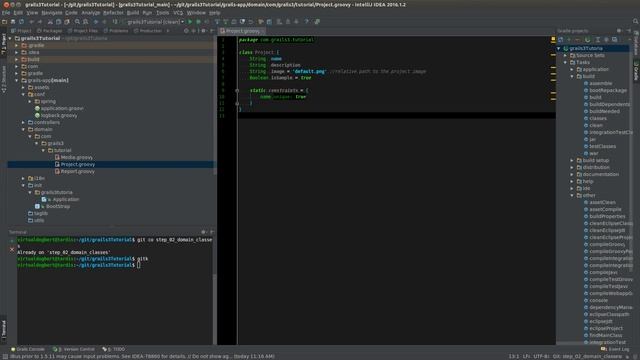Open the Refactor menu
Screen dimensions: 640x360
[x=113, y=13]
